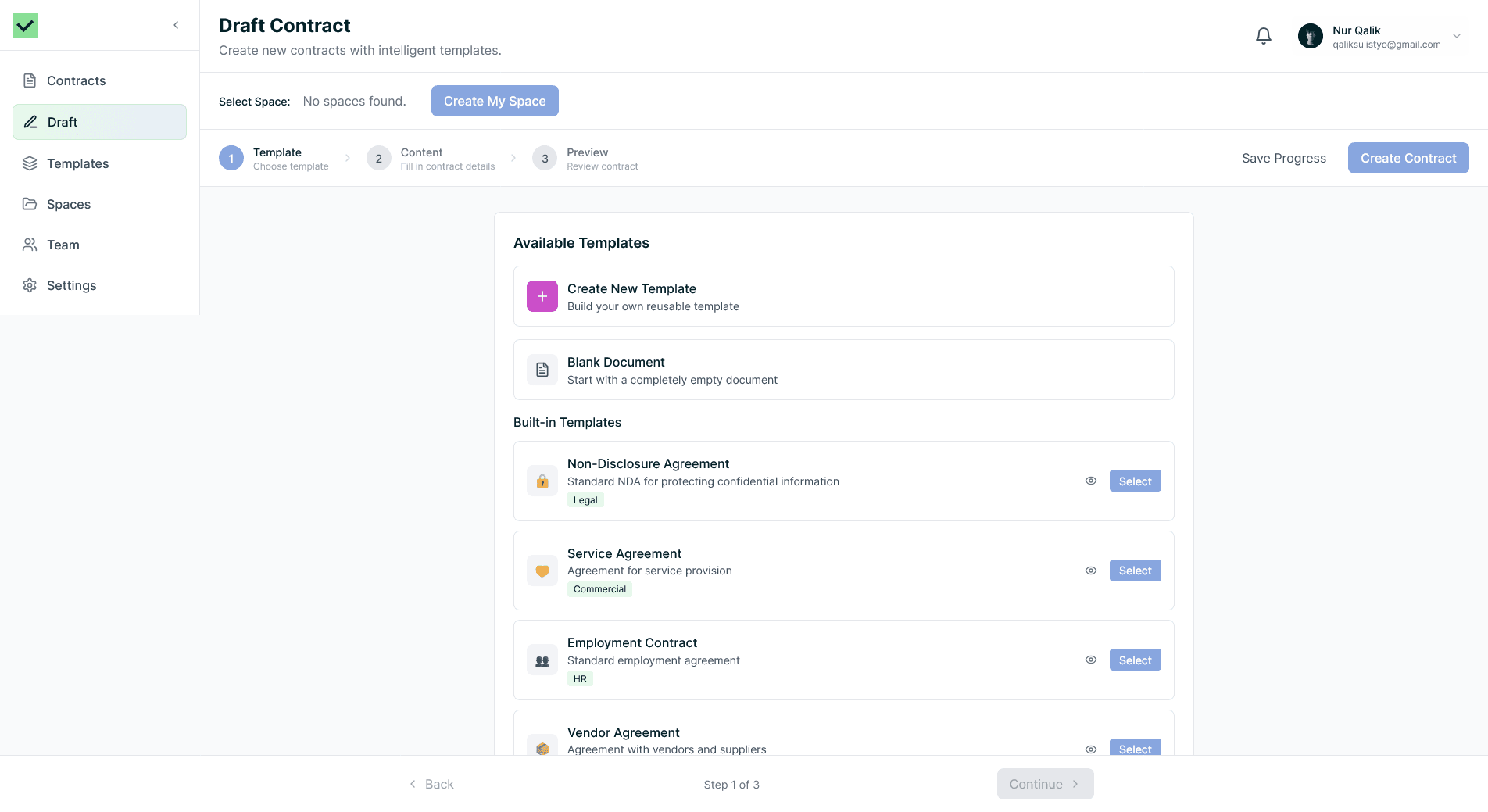Click the Service Agreement handshake icon
This screenshot has height=812, width=1488.
pyautogui.click(x=542, y=571)
